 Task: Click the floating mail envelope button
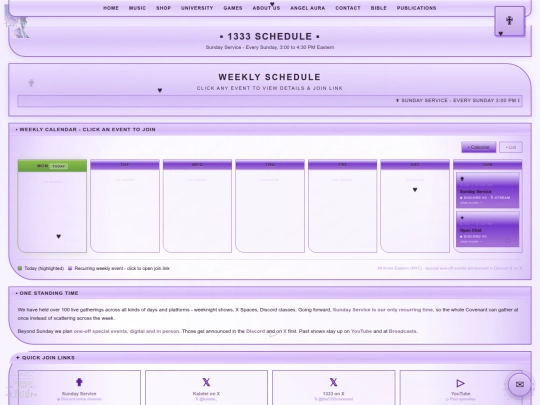[520, 384]
